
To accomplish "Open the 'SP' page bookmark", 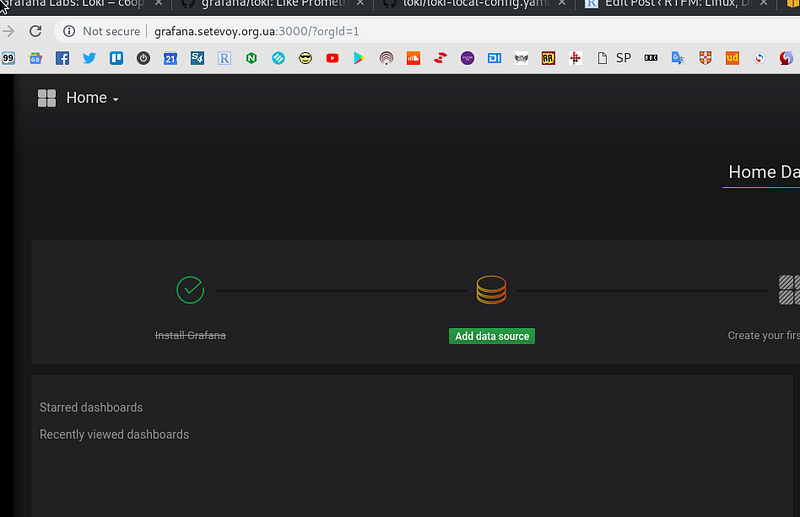I will pyautogui.click(x=615, y=58).
